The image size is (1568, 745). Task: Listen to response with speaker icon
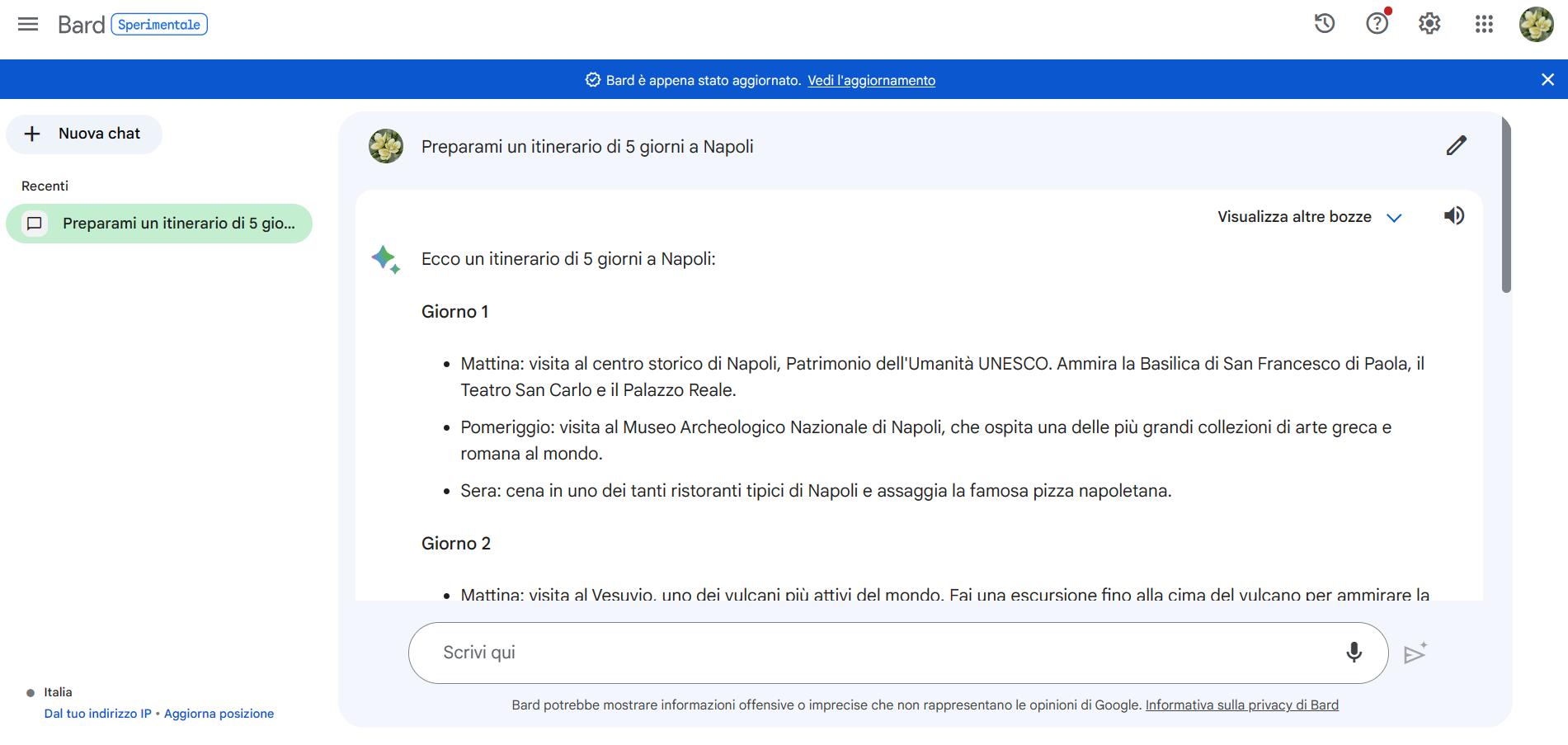[1454, 216]
